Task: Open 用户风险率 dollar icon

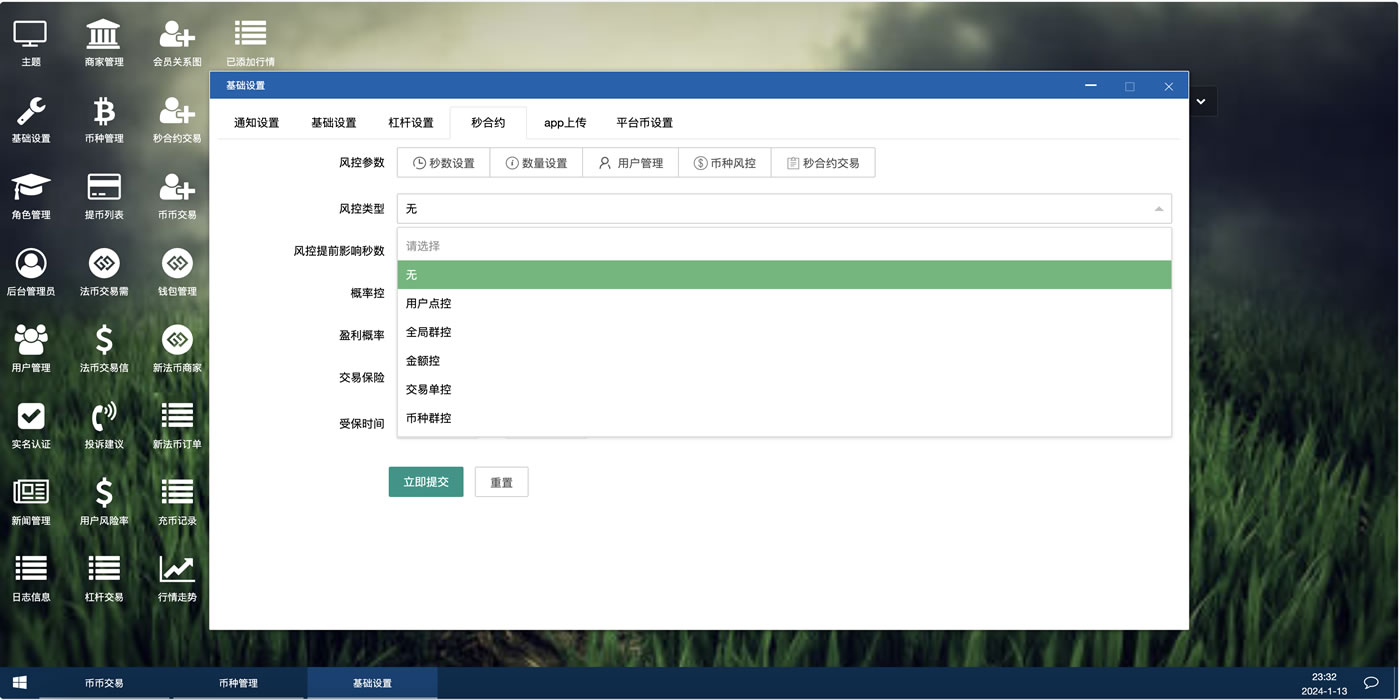Action: tap(104, 502)
